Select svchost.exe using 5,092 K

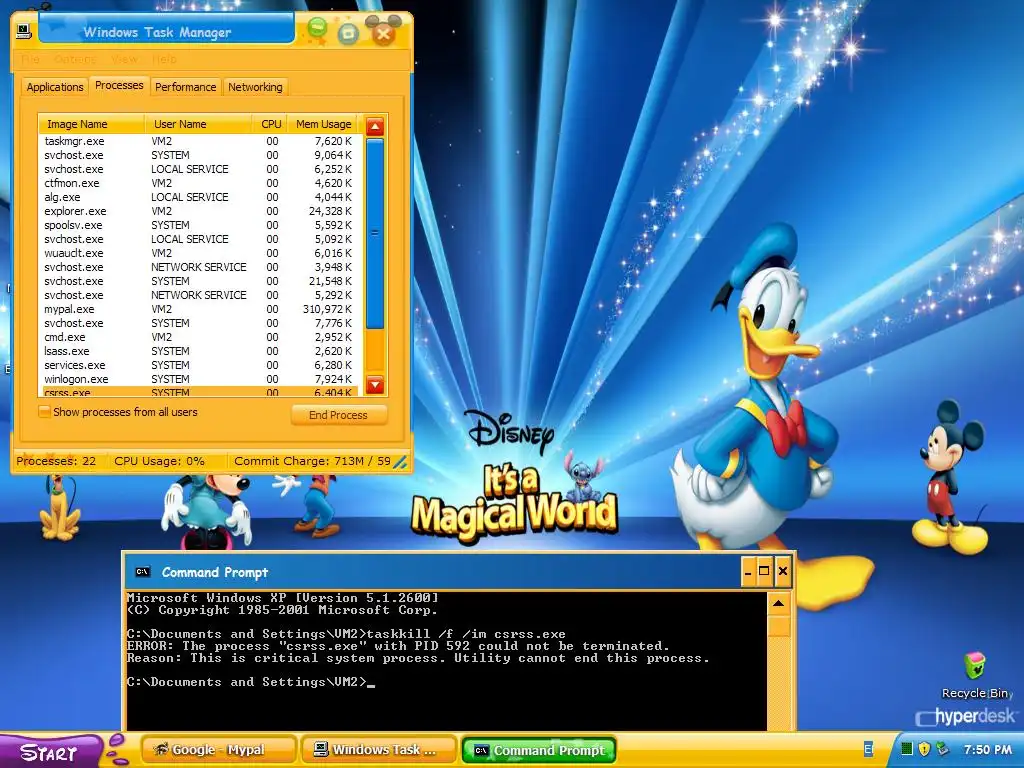[199, 240]
